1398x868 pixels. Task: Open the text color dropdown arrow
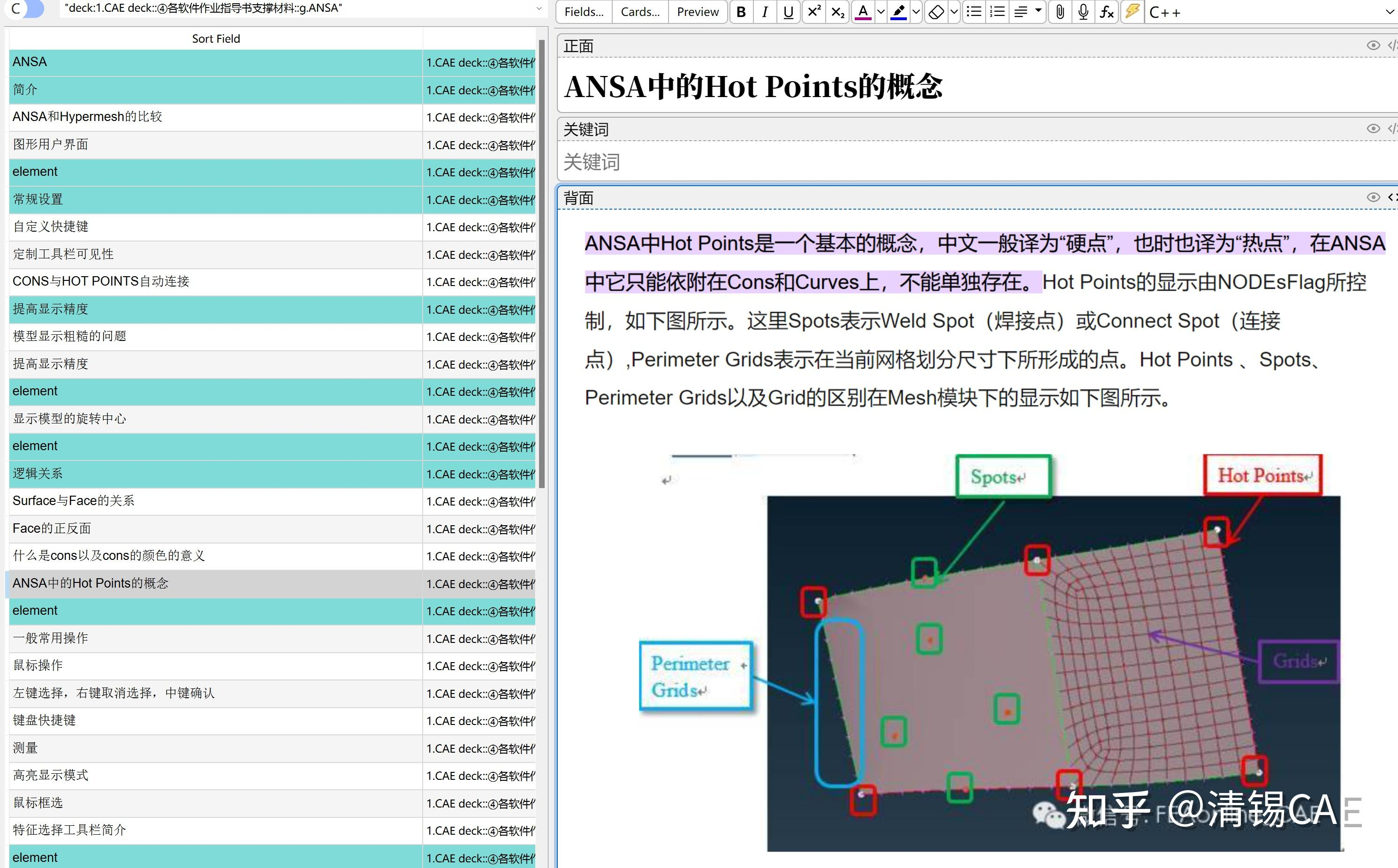point(881,12)
